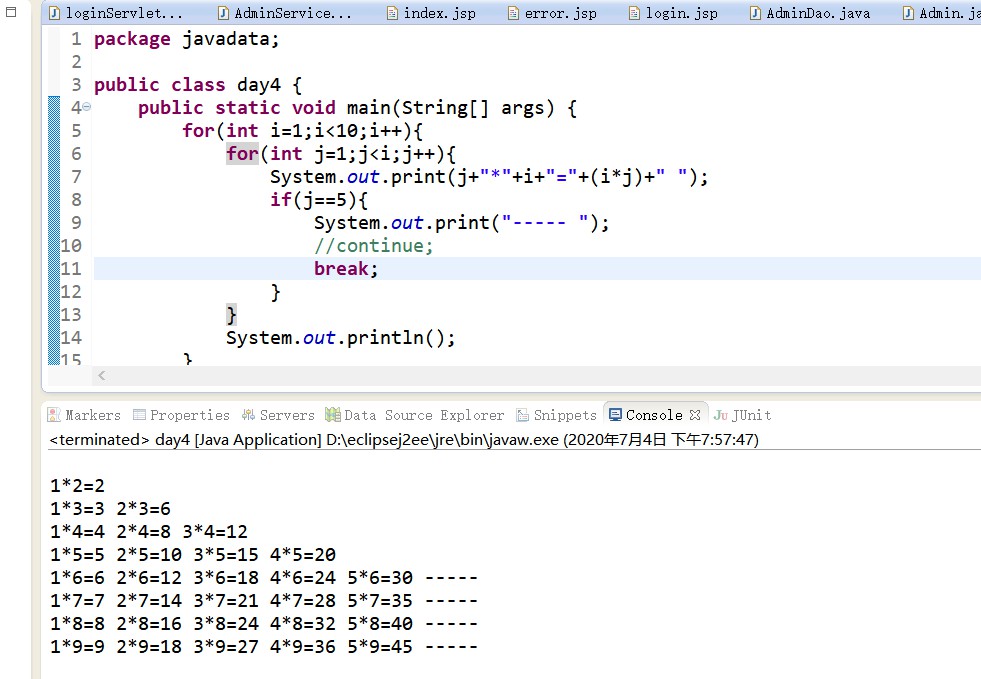Click the Markers view icon
This screenshot has width=981, height=679.
[54, 415]
